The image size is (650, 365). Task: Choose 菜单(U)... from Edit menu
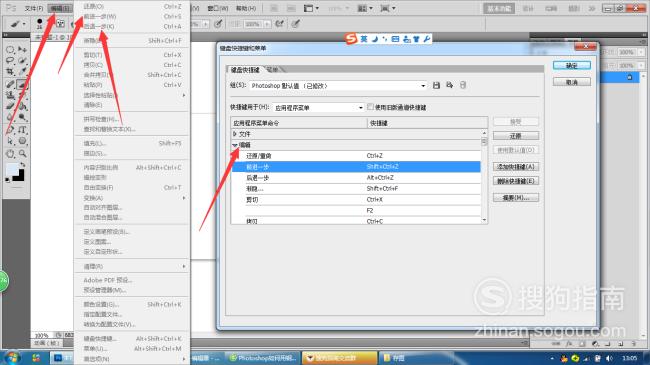click(x=132, y=349)
